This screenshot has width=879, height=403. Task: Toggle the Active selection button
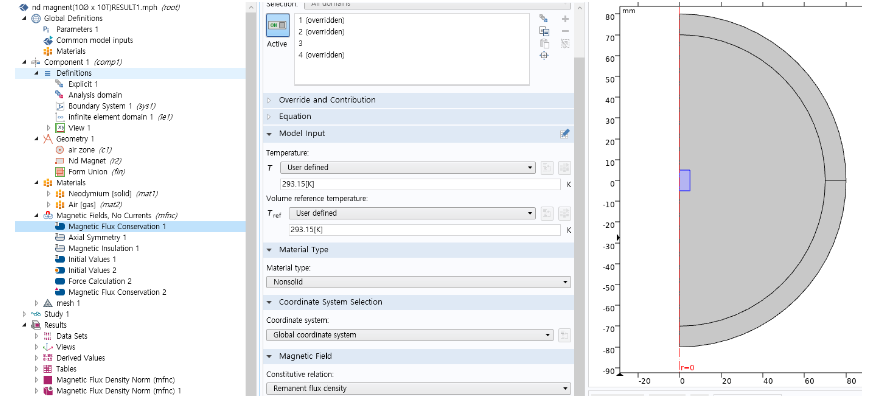pyautogui.click(x=277, y=30)
